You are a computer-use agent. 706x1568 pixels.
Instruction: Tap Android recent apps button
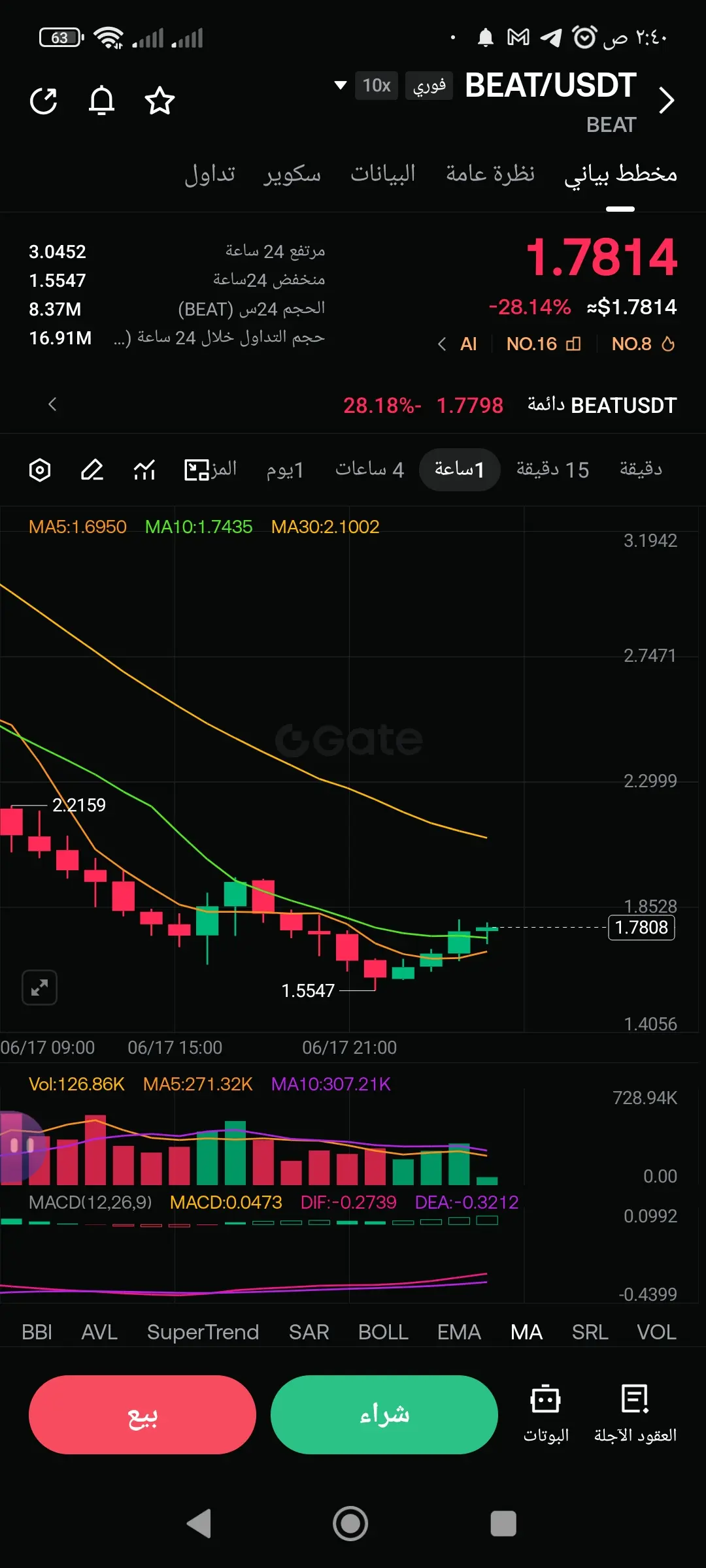tap(503, 1524)
